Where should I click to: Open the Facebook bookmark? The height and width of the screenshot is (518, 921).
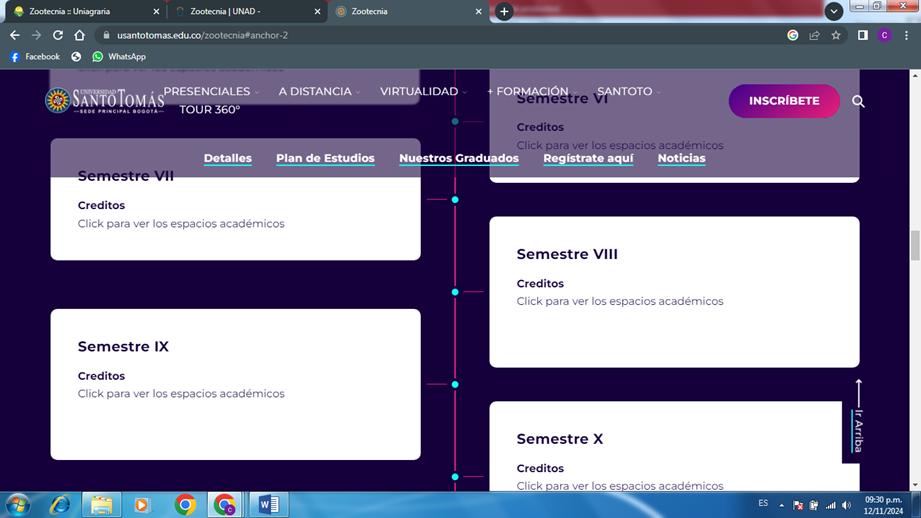pos(35,57)
